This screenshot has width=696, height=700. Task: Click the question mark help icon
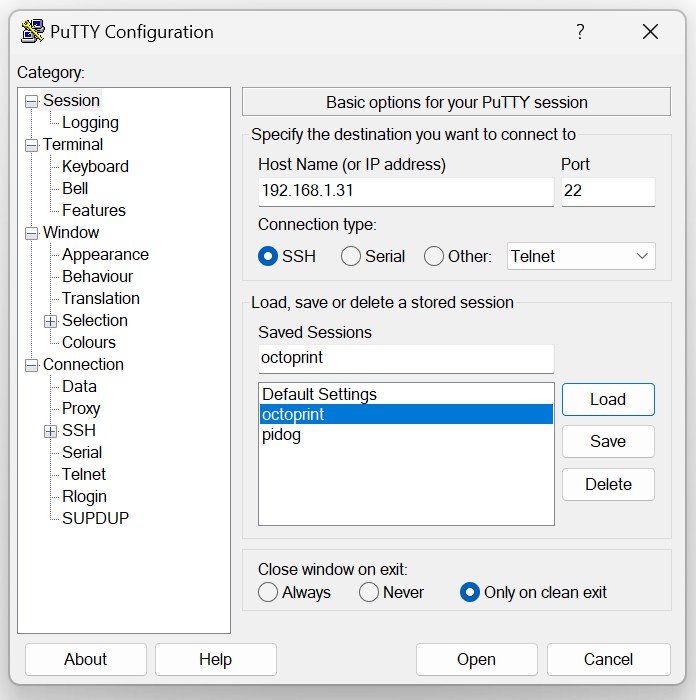[x=580, y=32]
